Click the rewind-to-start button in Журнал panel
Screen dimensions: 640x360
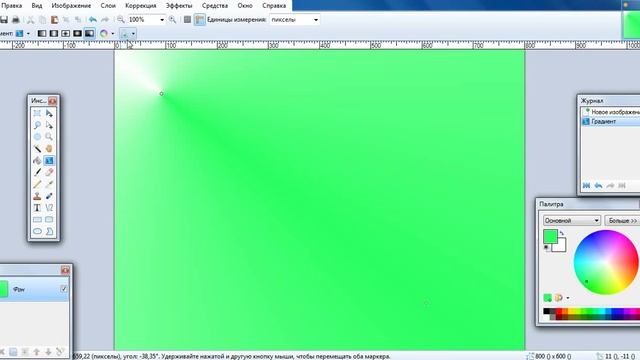coord(586,186)
